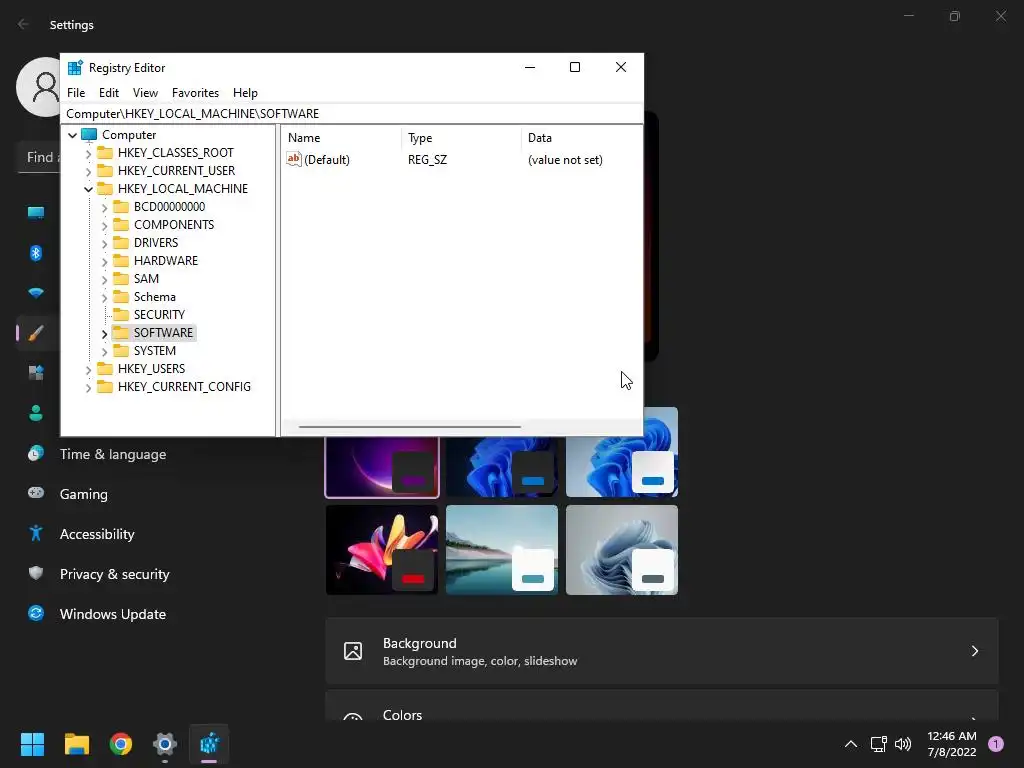Expand the COMPONENTS key
Viewport: 1024px width, 768px height.
tap(104, 226)
